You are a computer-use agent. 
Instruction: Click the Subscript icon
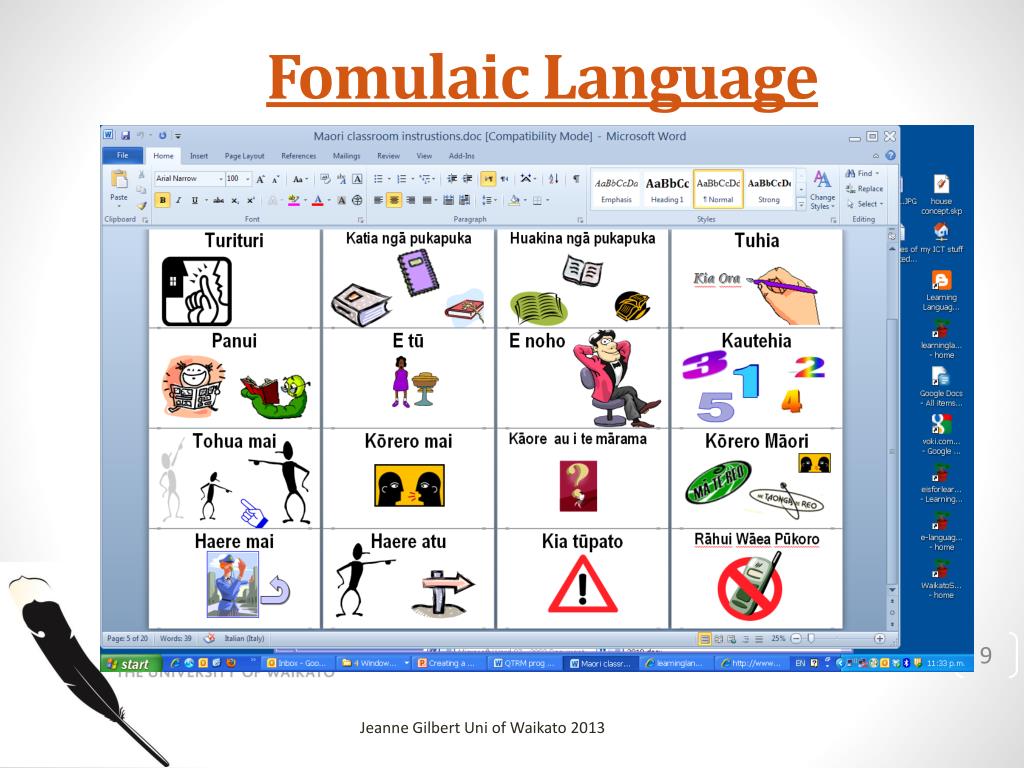(234, 200)
